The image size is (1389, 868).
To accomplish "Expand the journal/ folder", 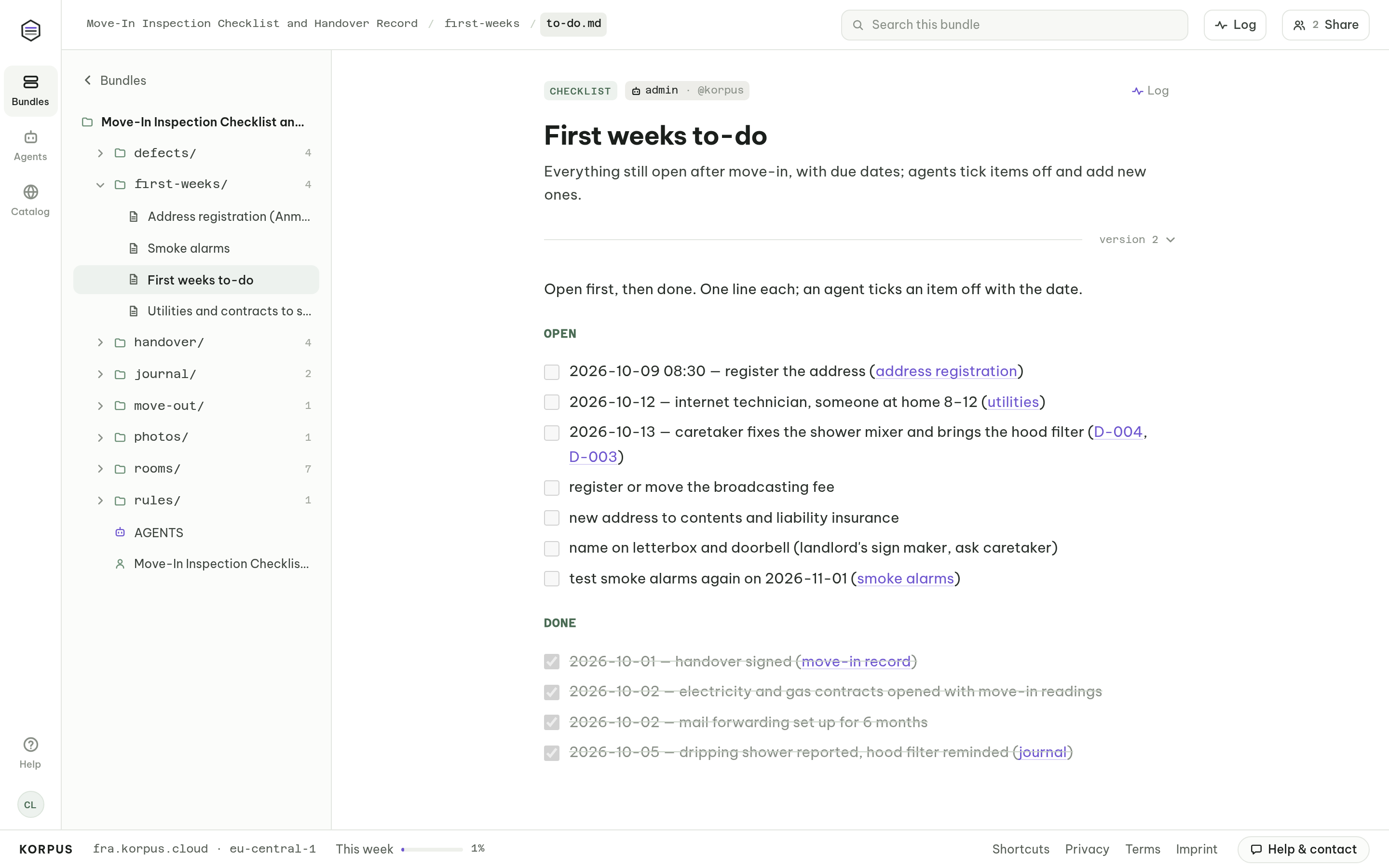I will pos(100,374).
